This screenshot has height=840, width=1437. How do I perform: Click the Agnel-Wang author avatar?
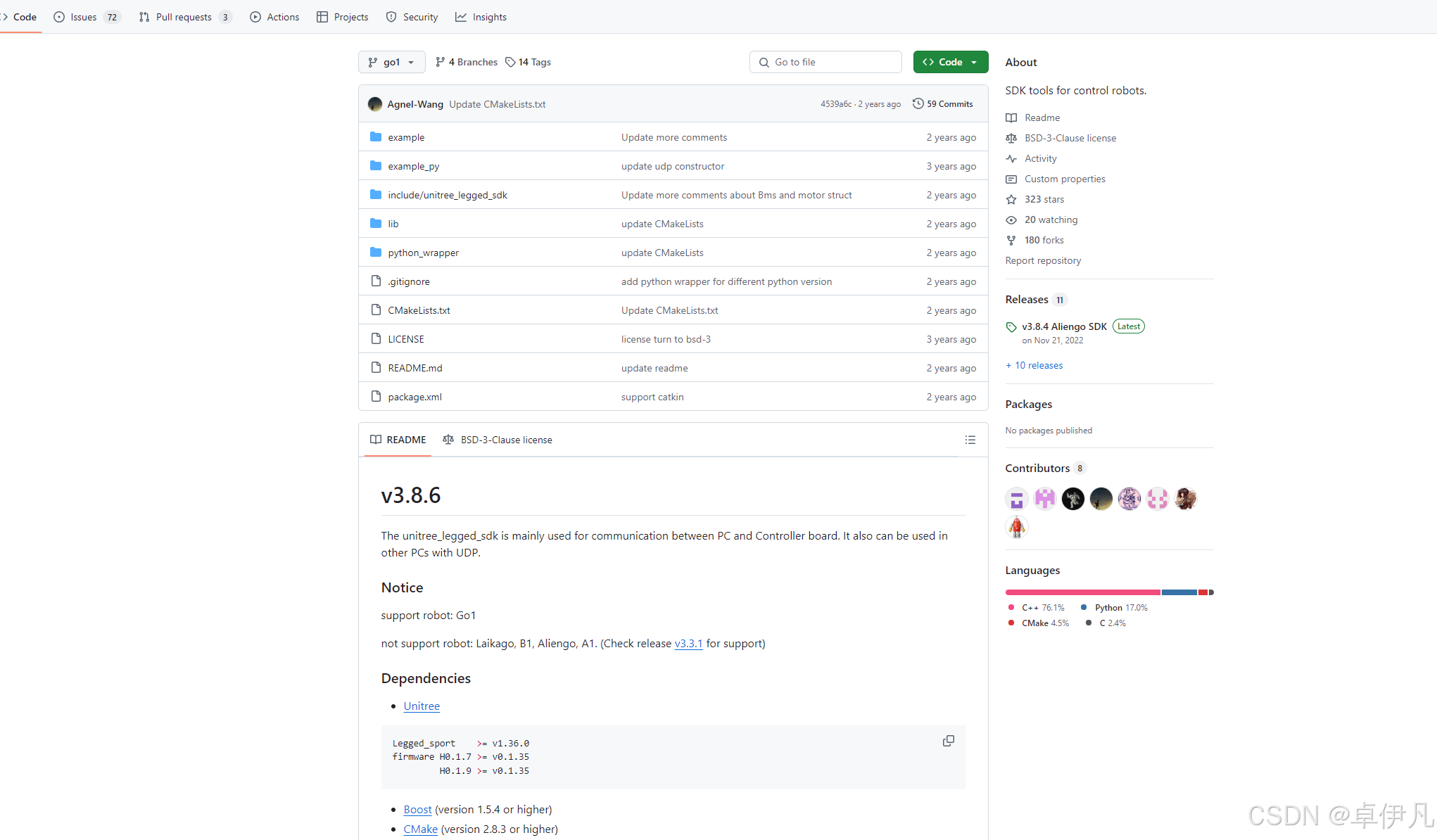coord(375,104)
